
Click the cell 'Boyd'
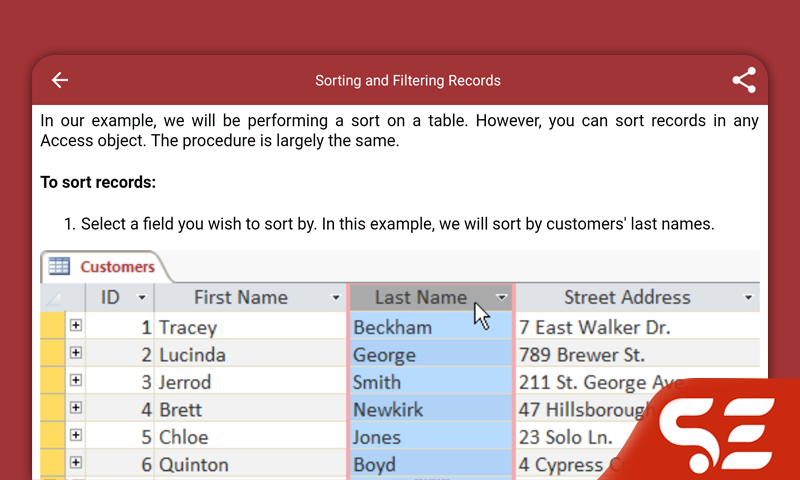[x=431, y=465]
